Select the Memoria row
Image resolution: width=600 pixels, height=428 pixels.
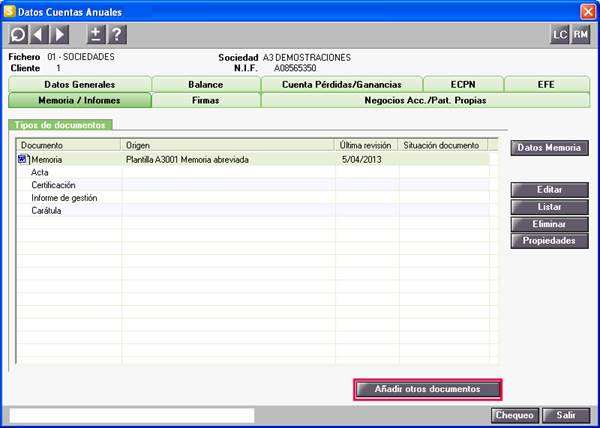click(253, 159)
